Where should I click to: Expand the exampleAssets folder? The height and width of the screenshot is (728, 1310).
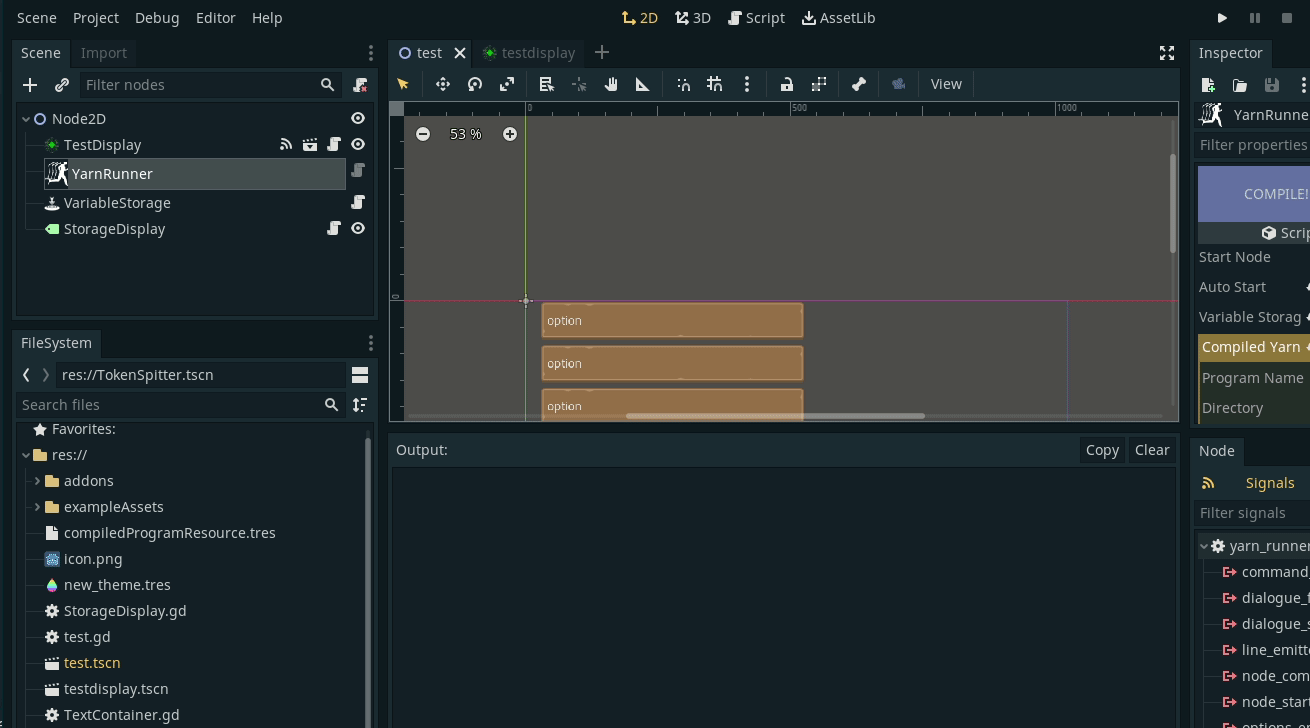click(x=38, y=507)
